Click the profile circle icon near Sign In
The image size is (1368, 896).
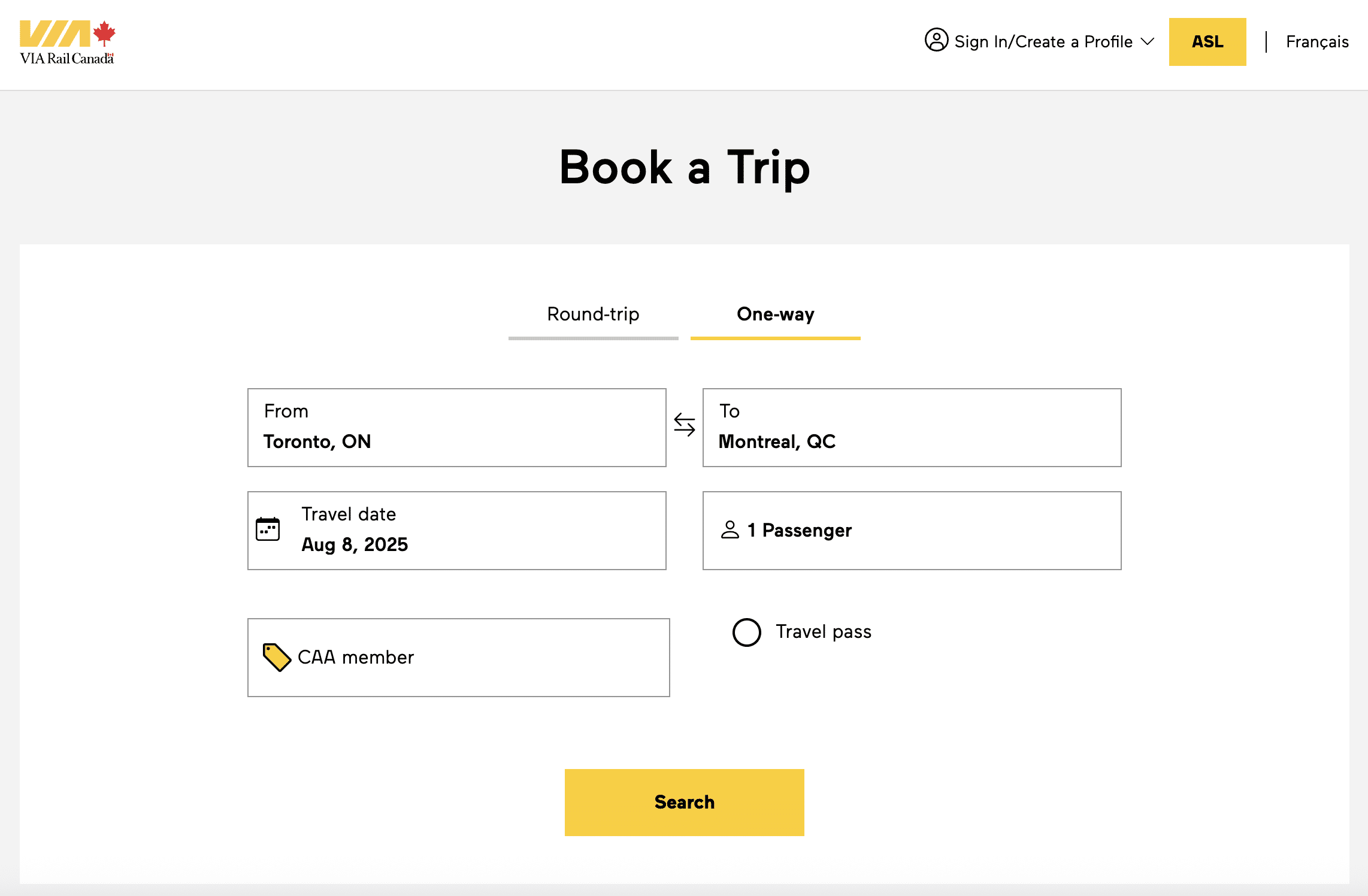click(936, 41)
